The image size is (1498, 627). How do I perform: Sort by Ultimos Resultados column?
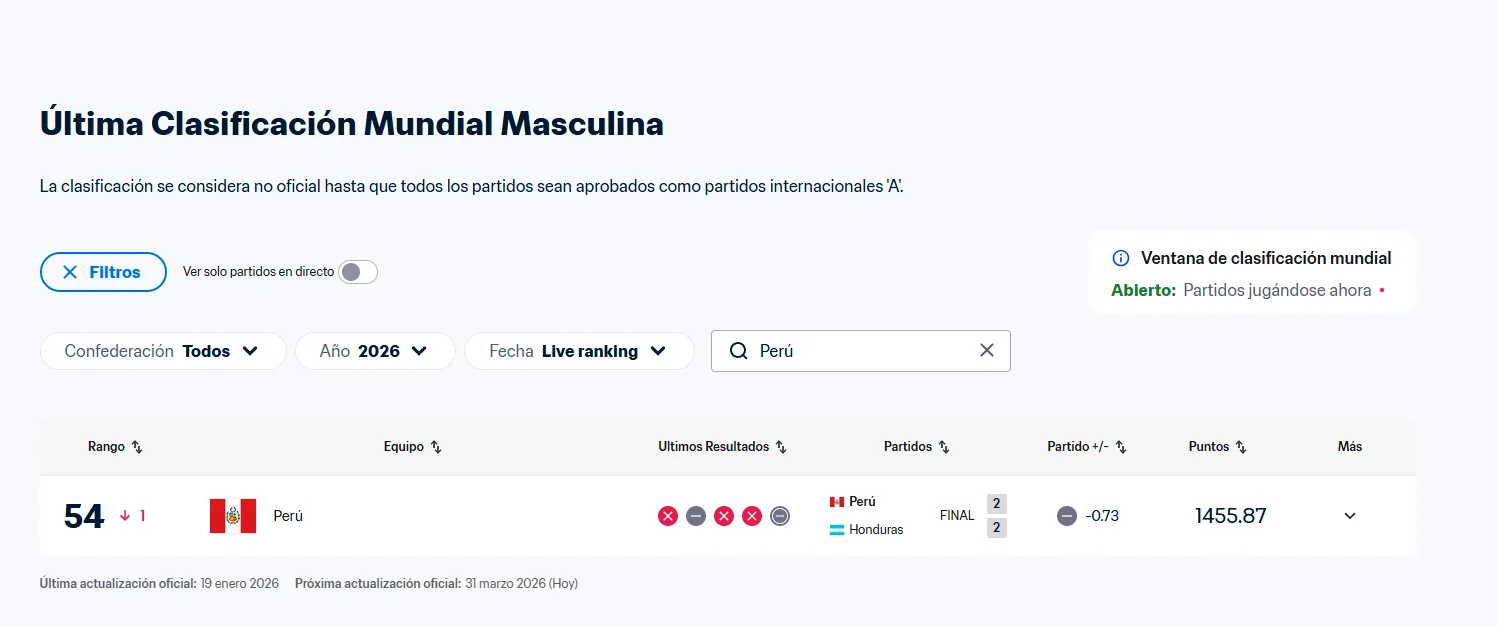(x=781, y=447)
